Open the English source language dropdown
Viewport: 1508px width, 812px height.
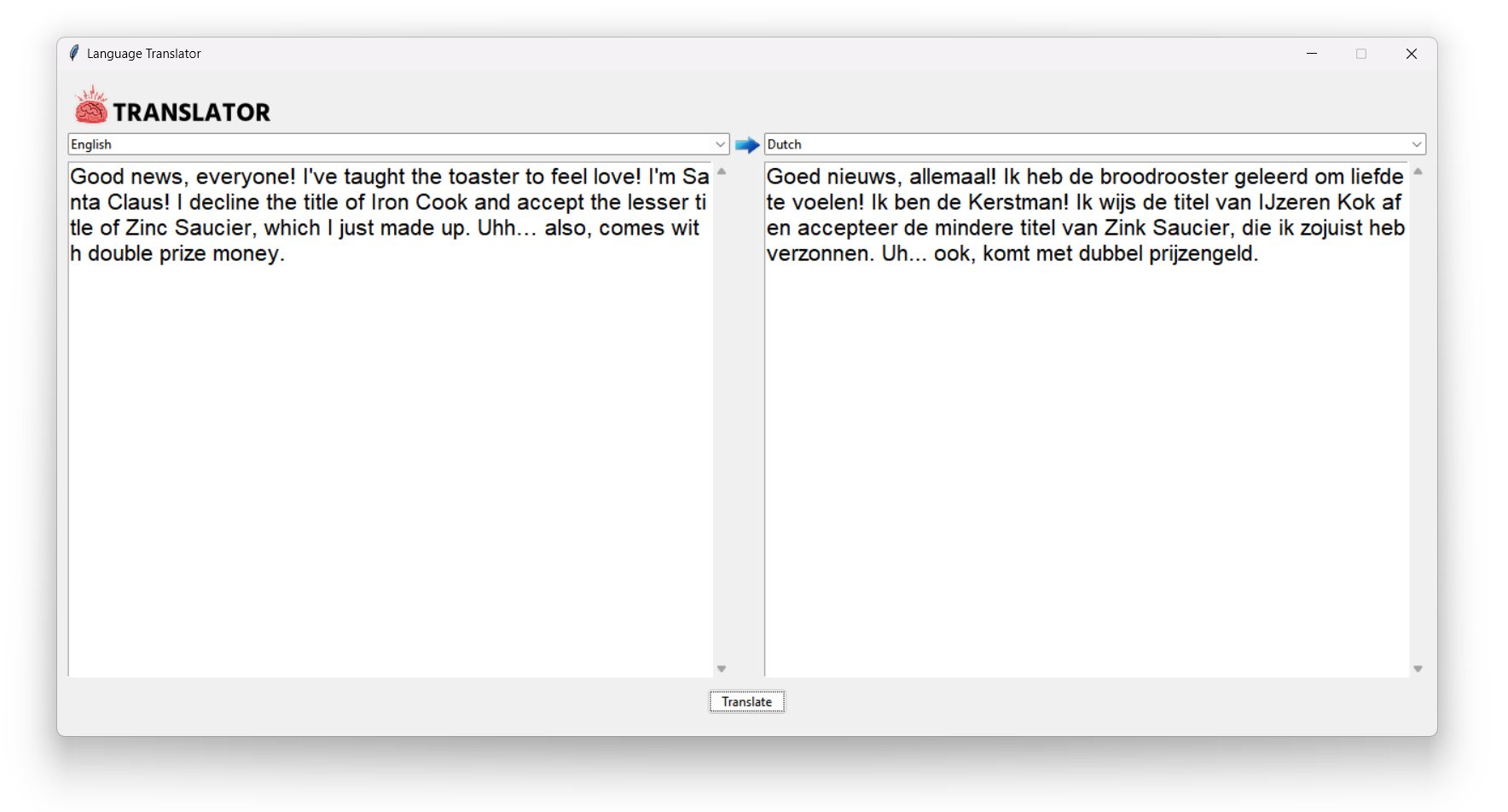coord(398,144)
